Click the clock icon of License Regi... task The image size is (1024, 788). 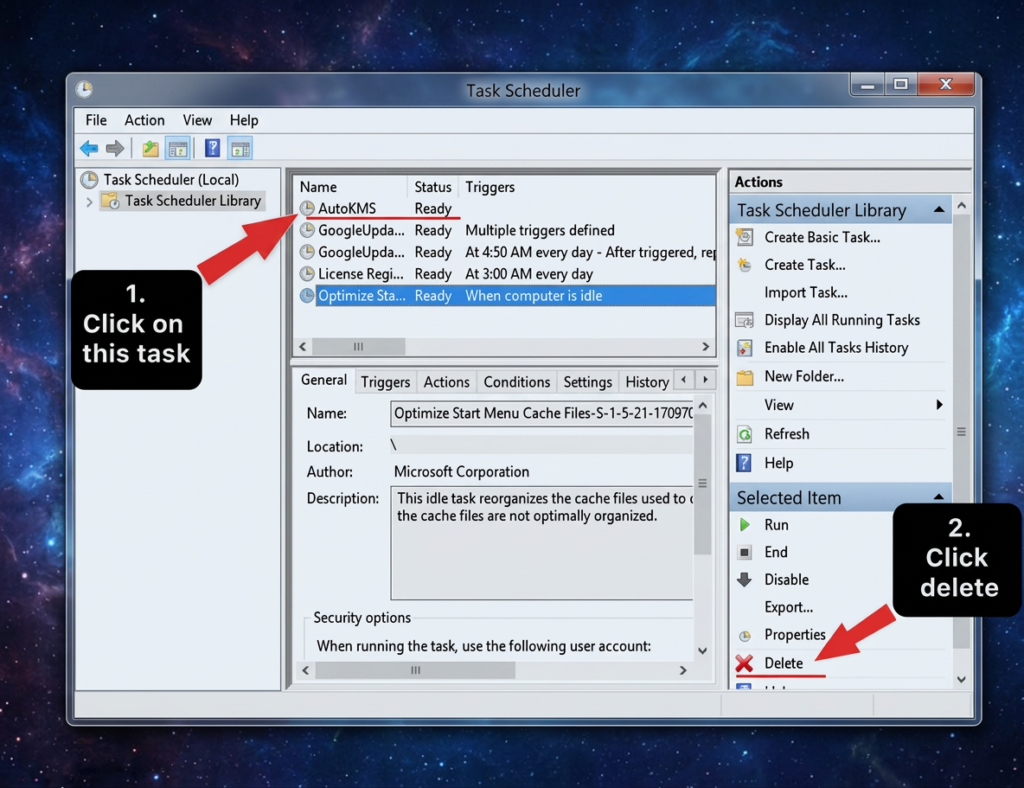click(307, 274)
